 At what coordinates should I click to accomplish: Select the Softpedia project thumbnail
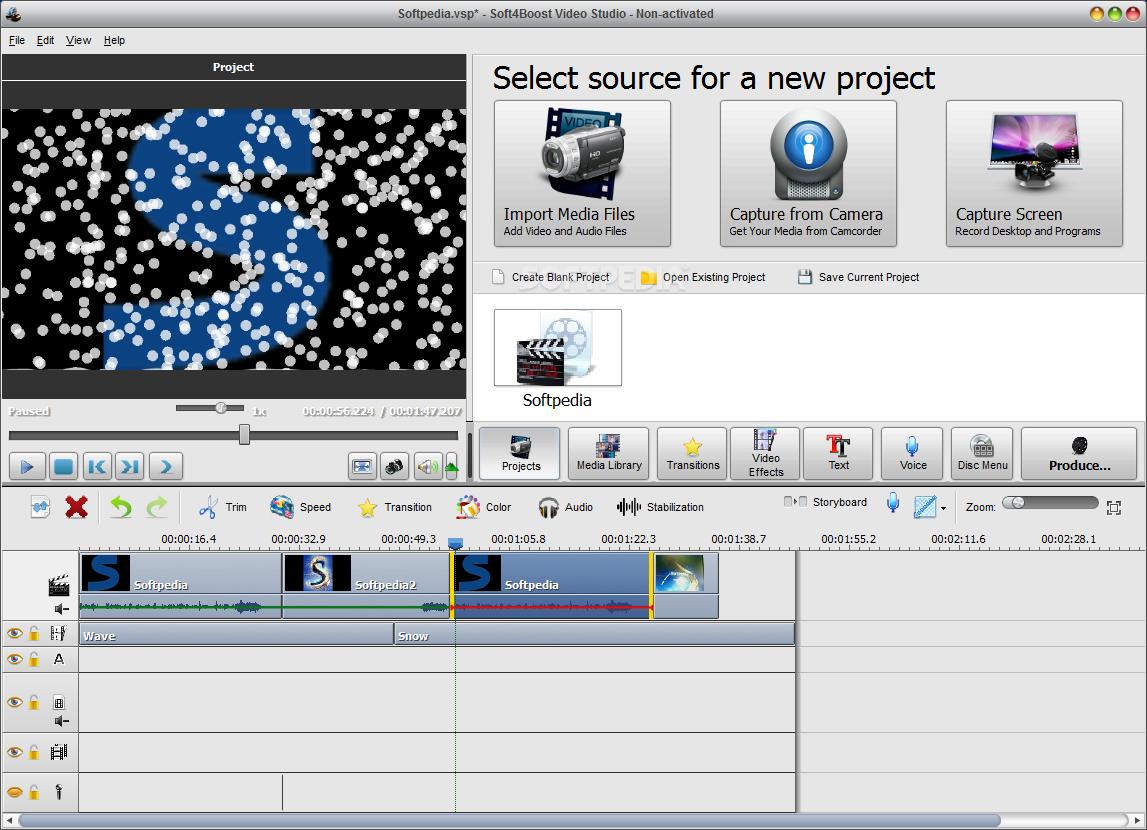click(x=557, y=348)
